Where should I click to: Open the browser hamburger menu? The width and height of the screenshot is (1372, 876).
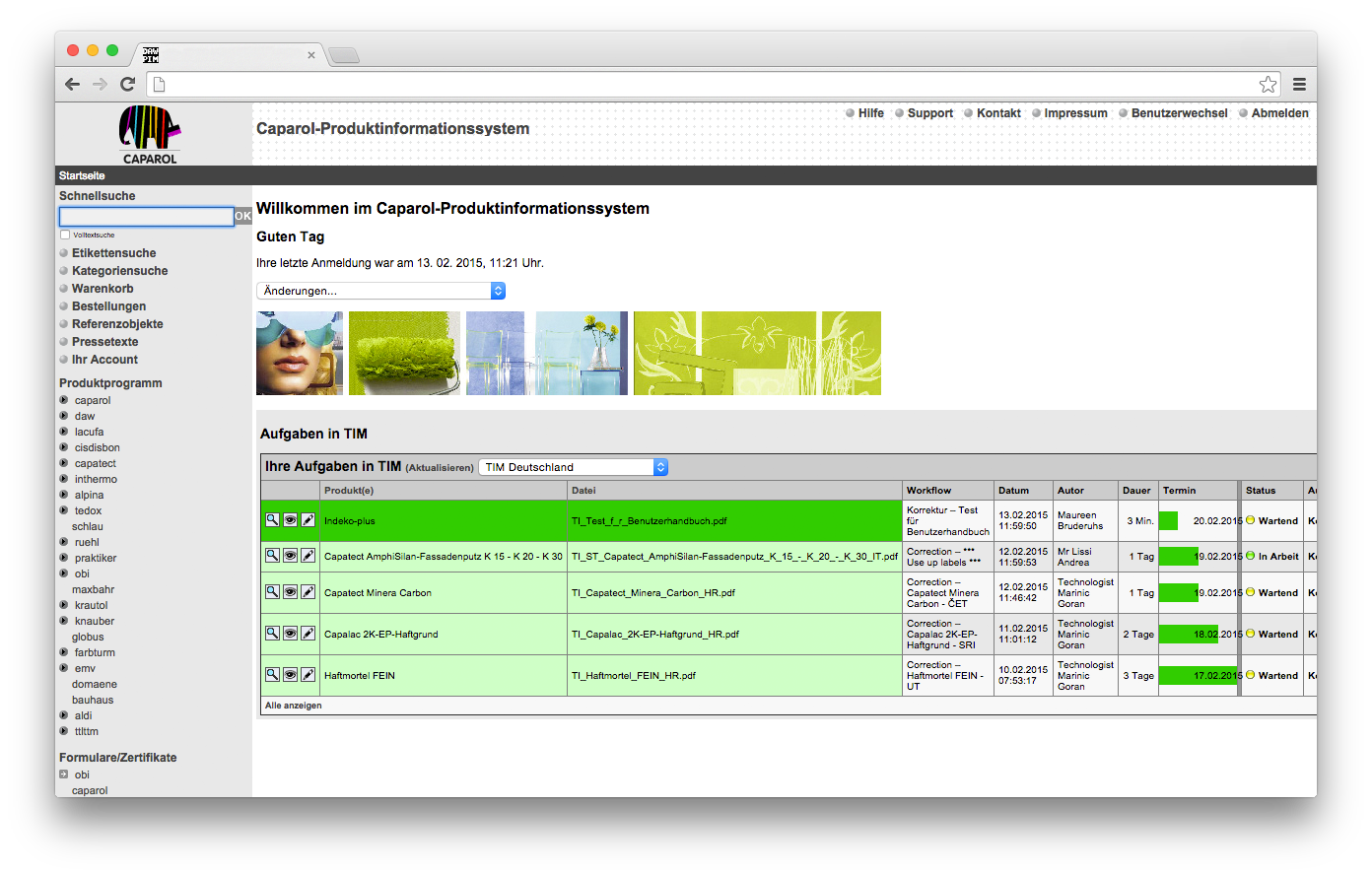pyautogui.click(x=1299, y=85)
